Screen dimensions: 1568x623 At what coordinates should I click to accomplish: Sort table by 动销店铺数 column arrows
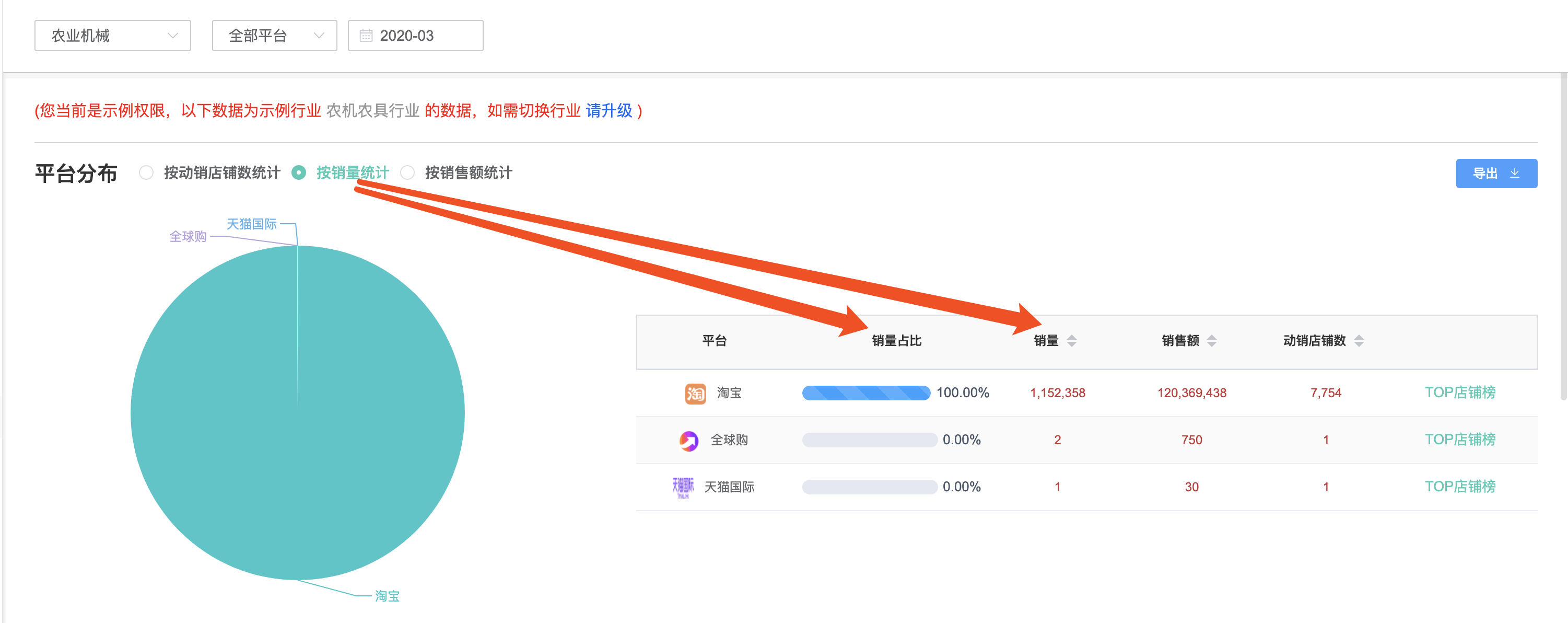click(1359, 340)
